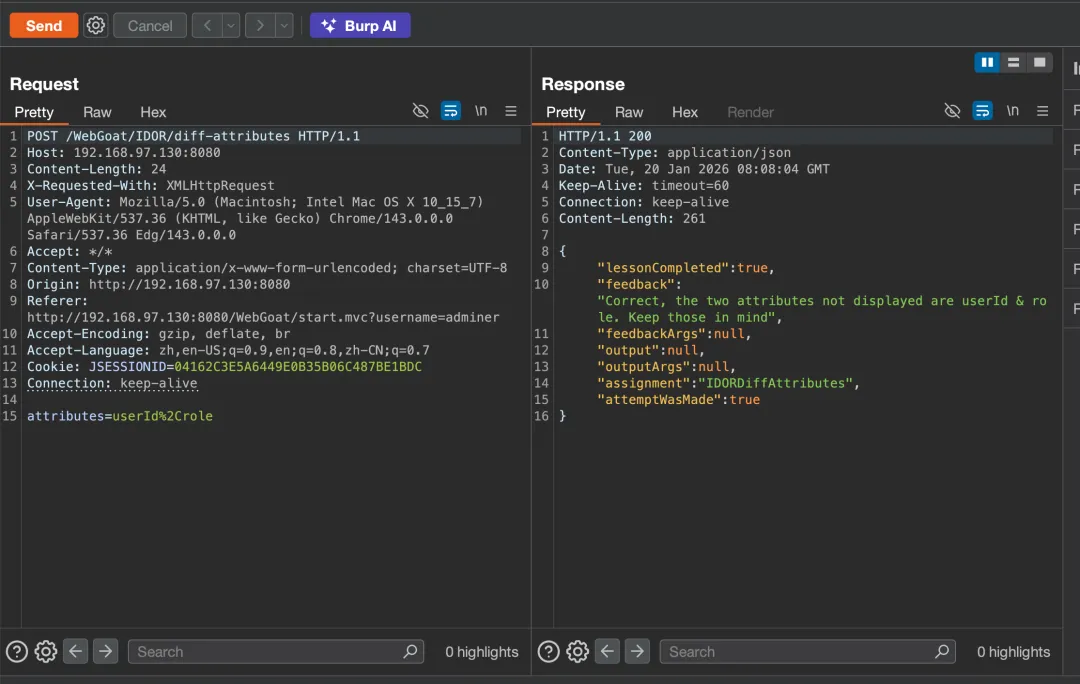This screenshot has height=684, width=1080.
Task: Switch Response view to Render tab
Action: point(750,112)
